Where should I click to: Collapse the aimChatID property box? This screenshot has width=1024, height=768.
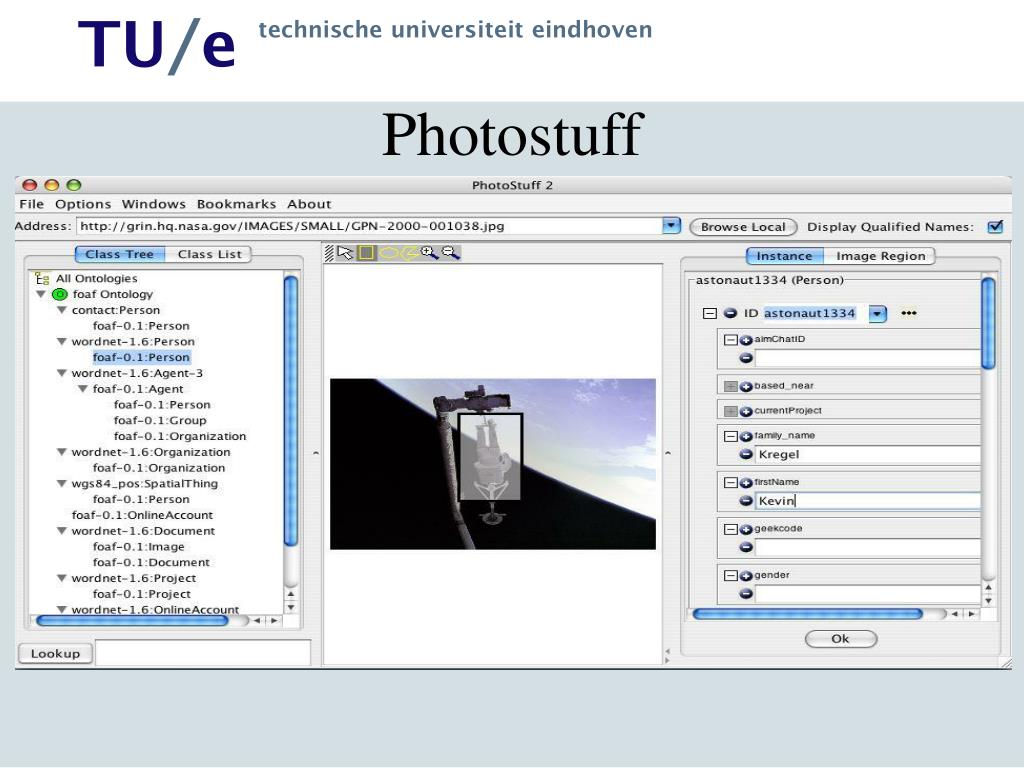point(731,340)
